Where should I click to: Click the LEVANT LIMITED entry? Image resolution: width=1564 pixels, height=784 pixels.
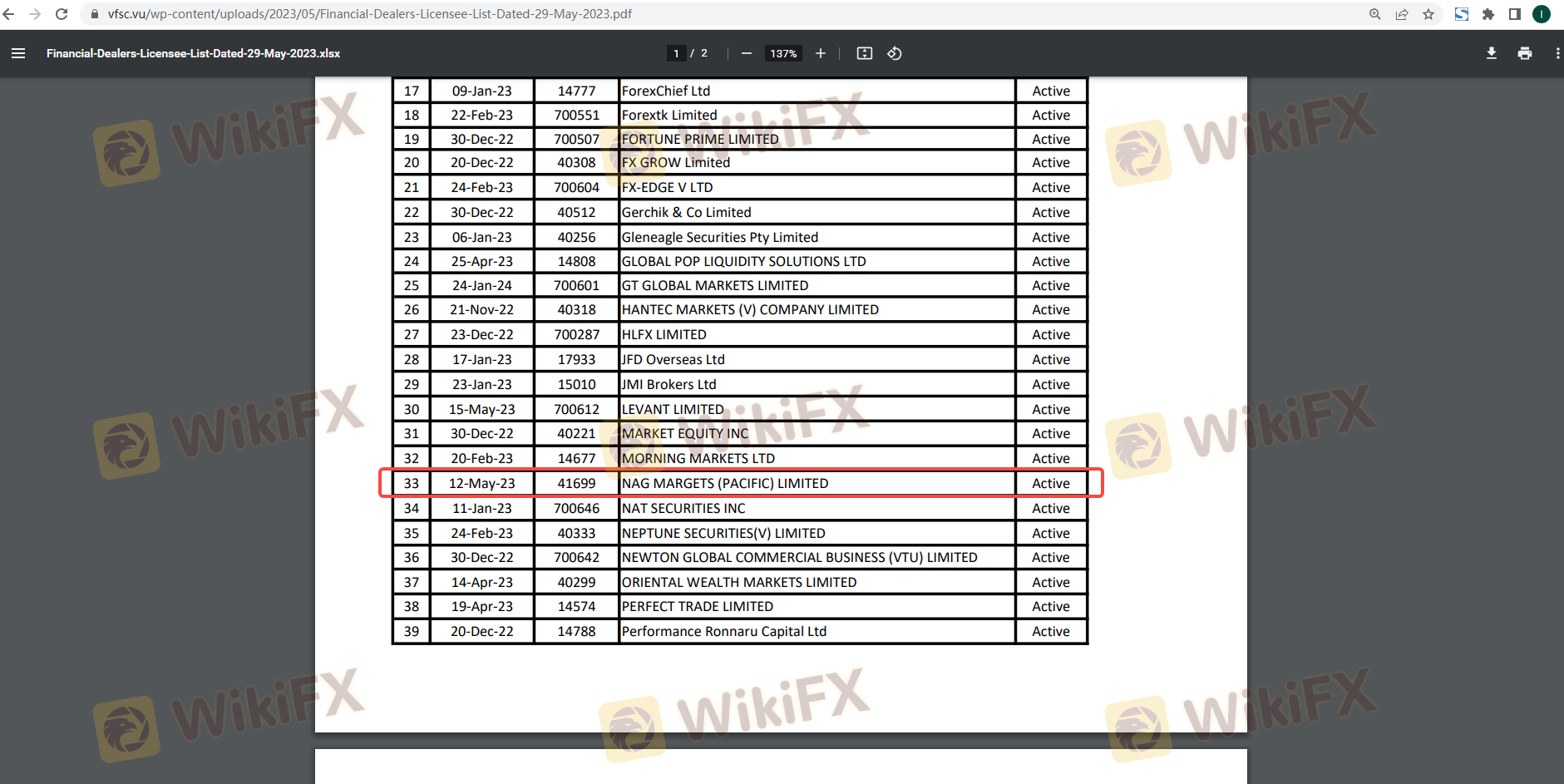673,409
